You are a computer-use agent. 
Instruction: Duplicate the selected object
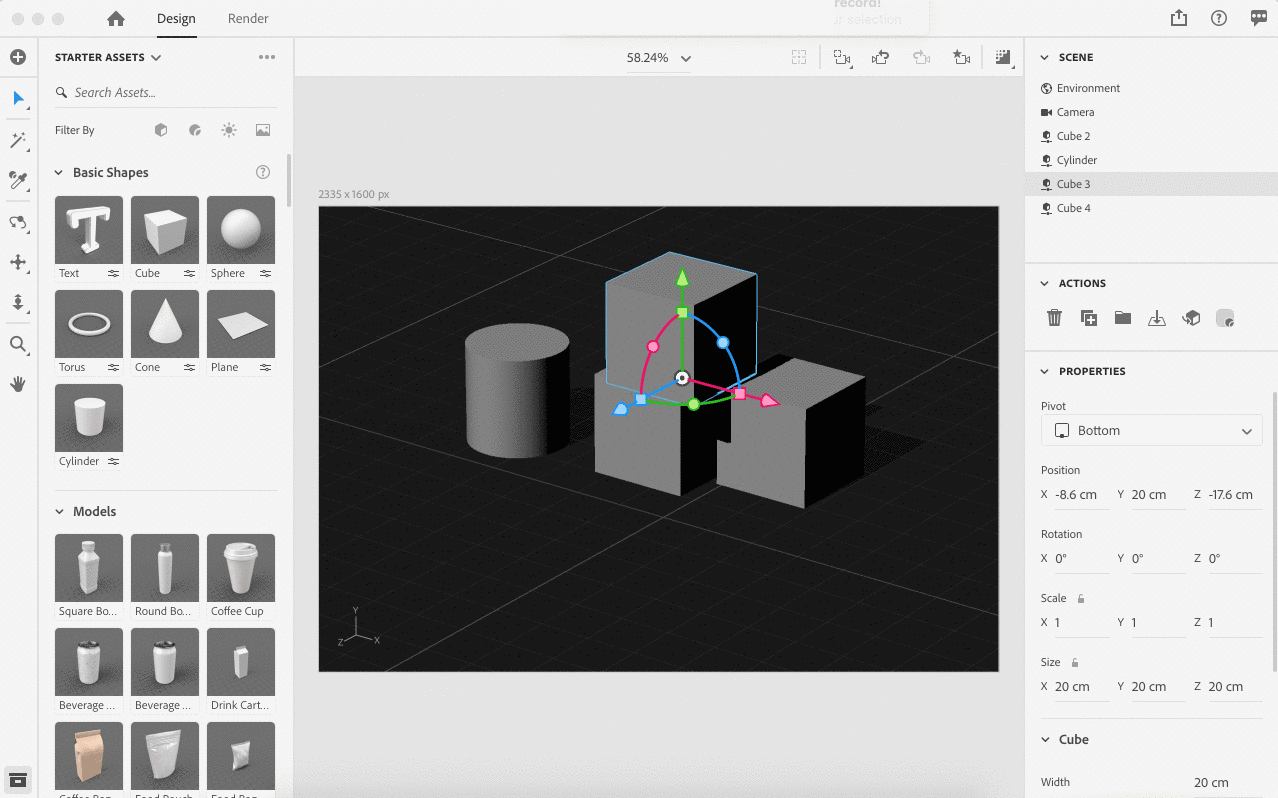(1089, 318)
